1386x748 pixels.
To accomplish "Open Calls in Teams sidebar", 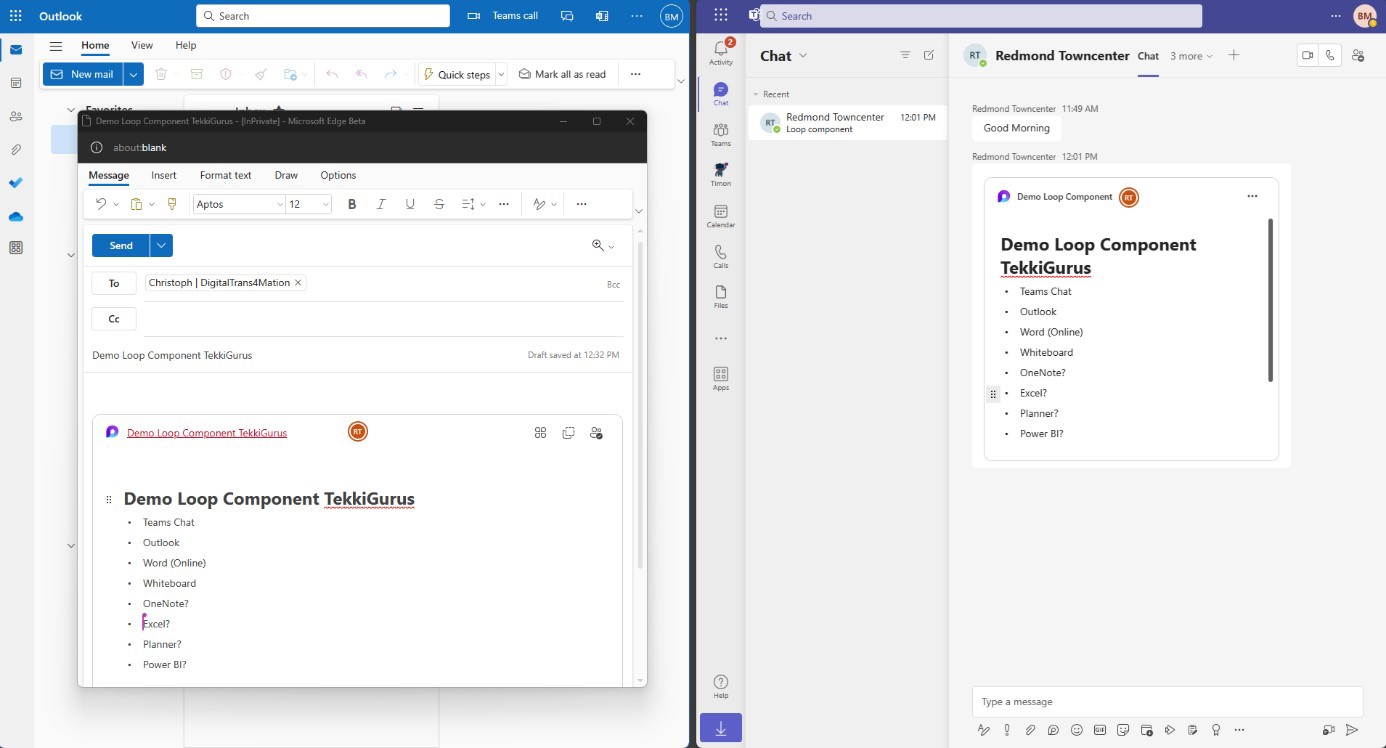I will click(x=721, y=257).
